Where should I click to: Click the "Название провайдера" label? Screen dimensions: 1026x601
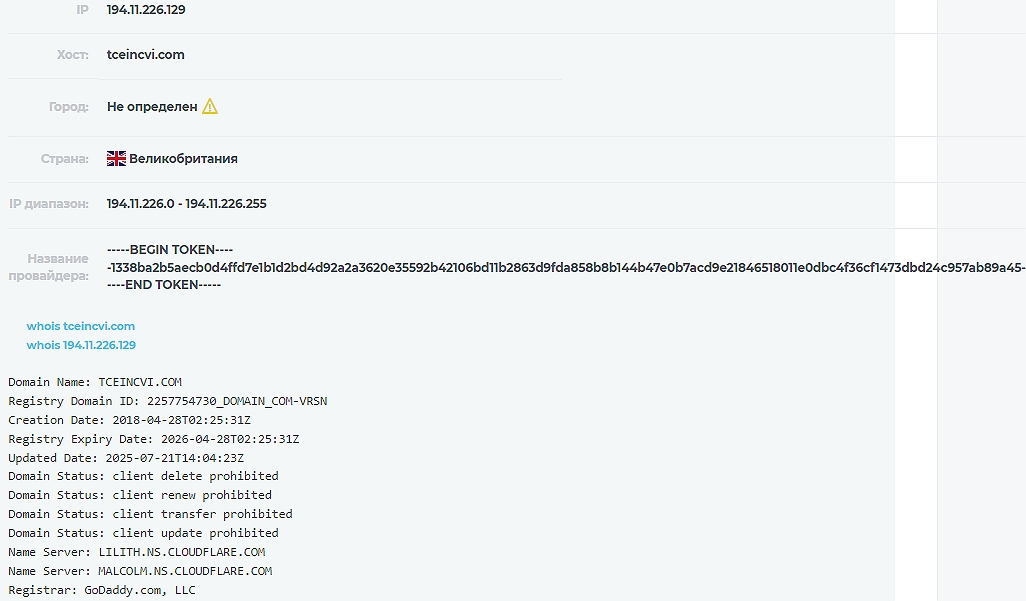tap(58, 267)
